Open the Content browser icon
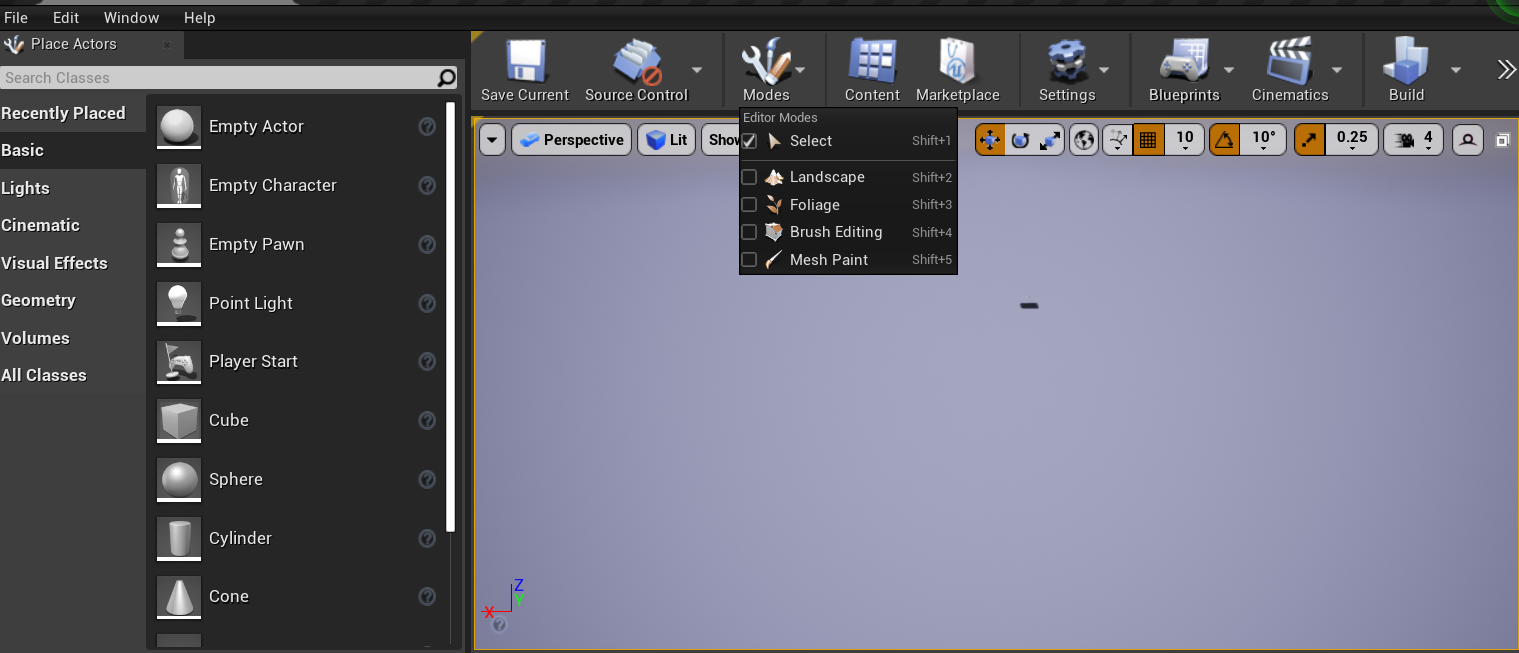The image size is (1519, 653). click(x=872, y=62)
